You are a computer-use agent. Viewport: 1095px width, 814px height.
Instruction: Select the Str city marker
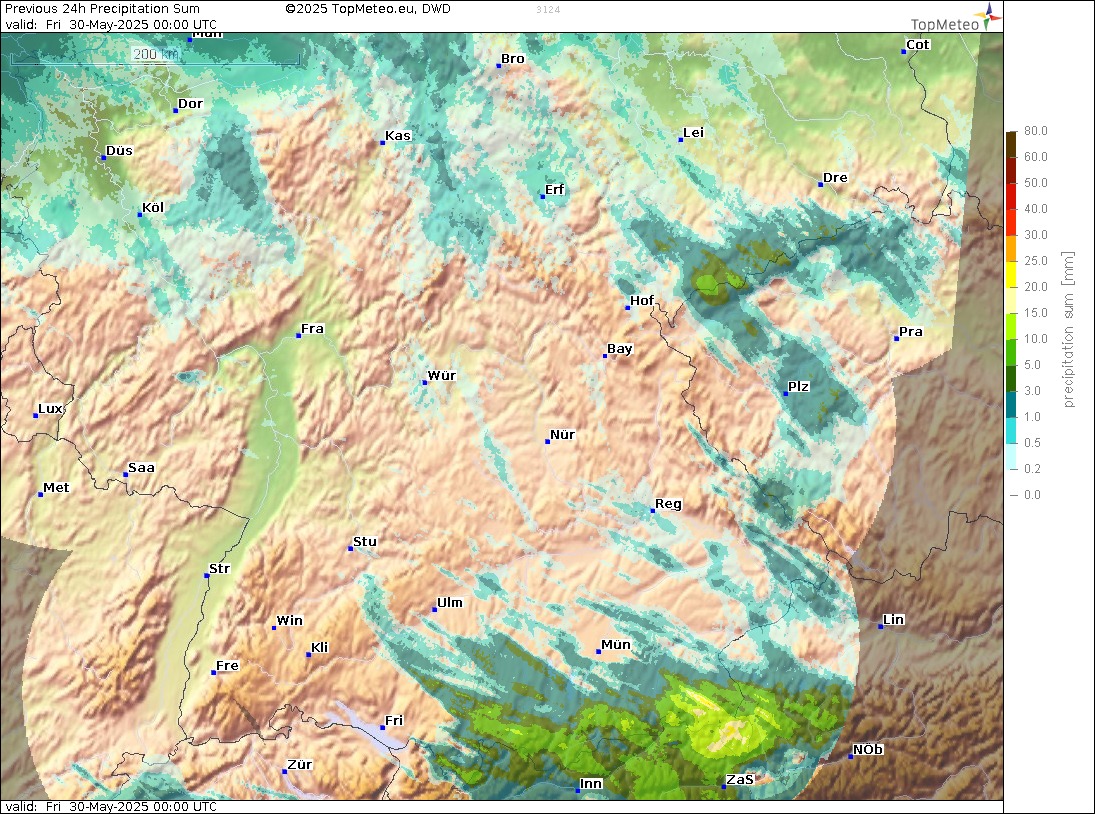point(206,575)
